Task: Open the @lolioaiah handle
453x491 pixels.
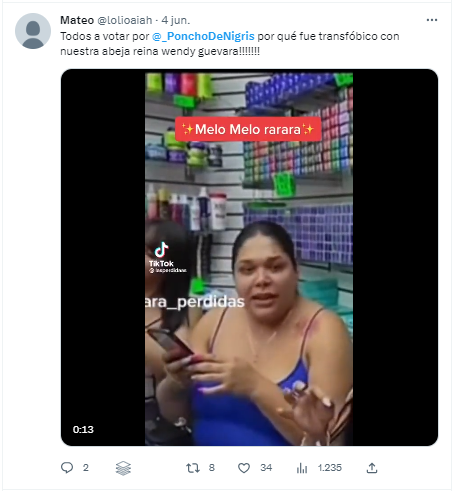Action: tap(125, 20)
